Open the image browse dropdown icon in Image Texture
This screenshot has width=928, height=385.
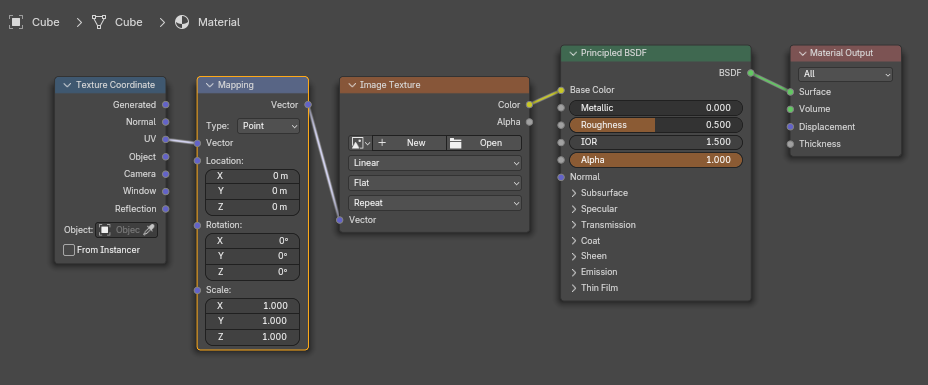360,143
